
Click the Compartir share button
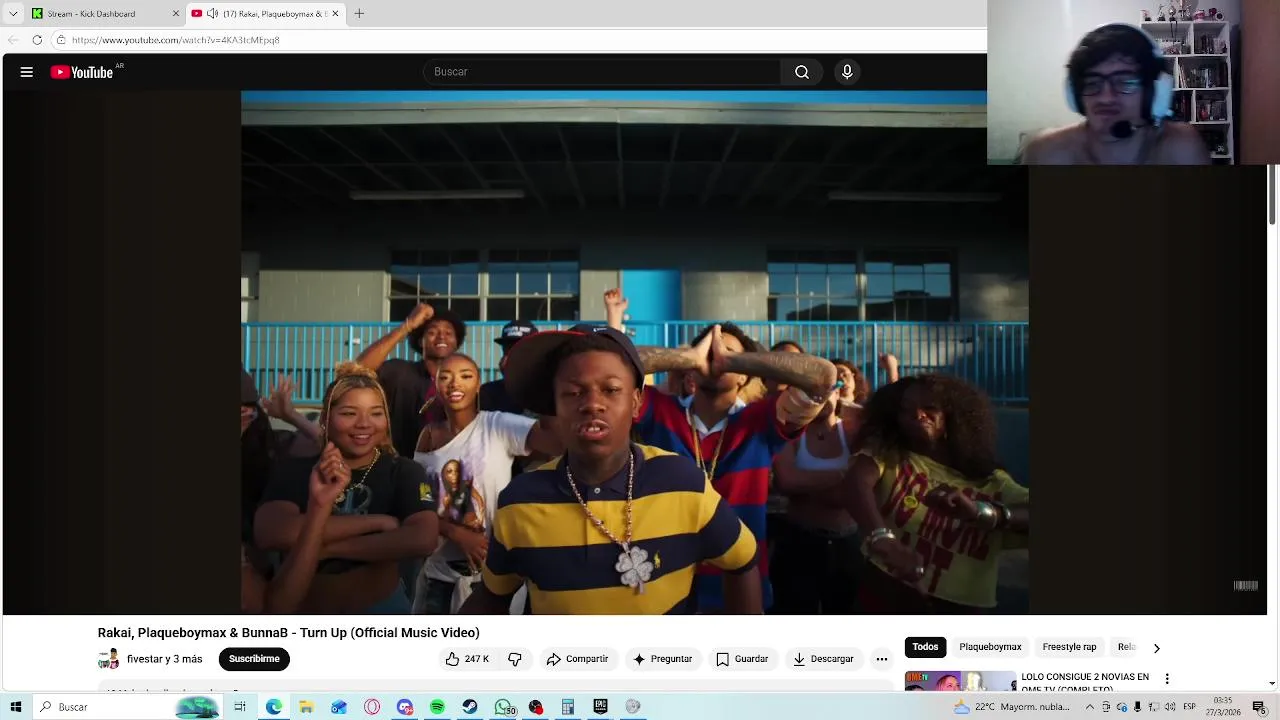point(577,659)
